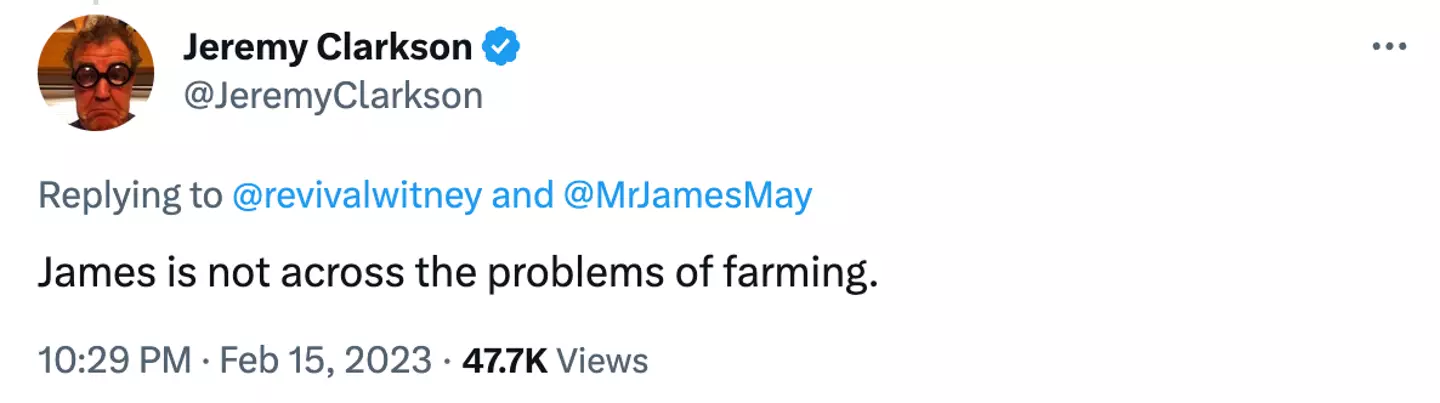Click the @JeremyClarkson handle below the name
The image size is (1440, 403).
coord(334,96)
